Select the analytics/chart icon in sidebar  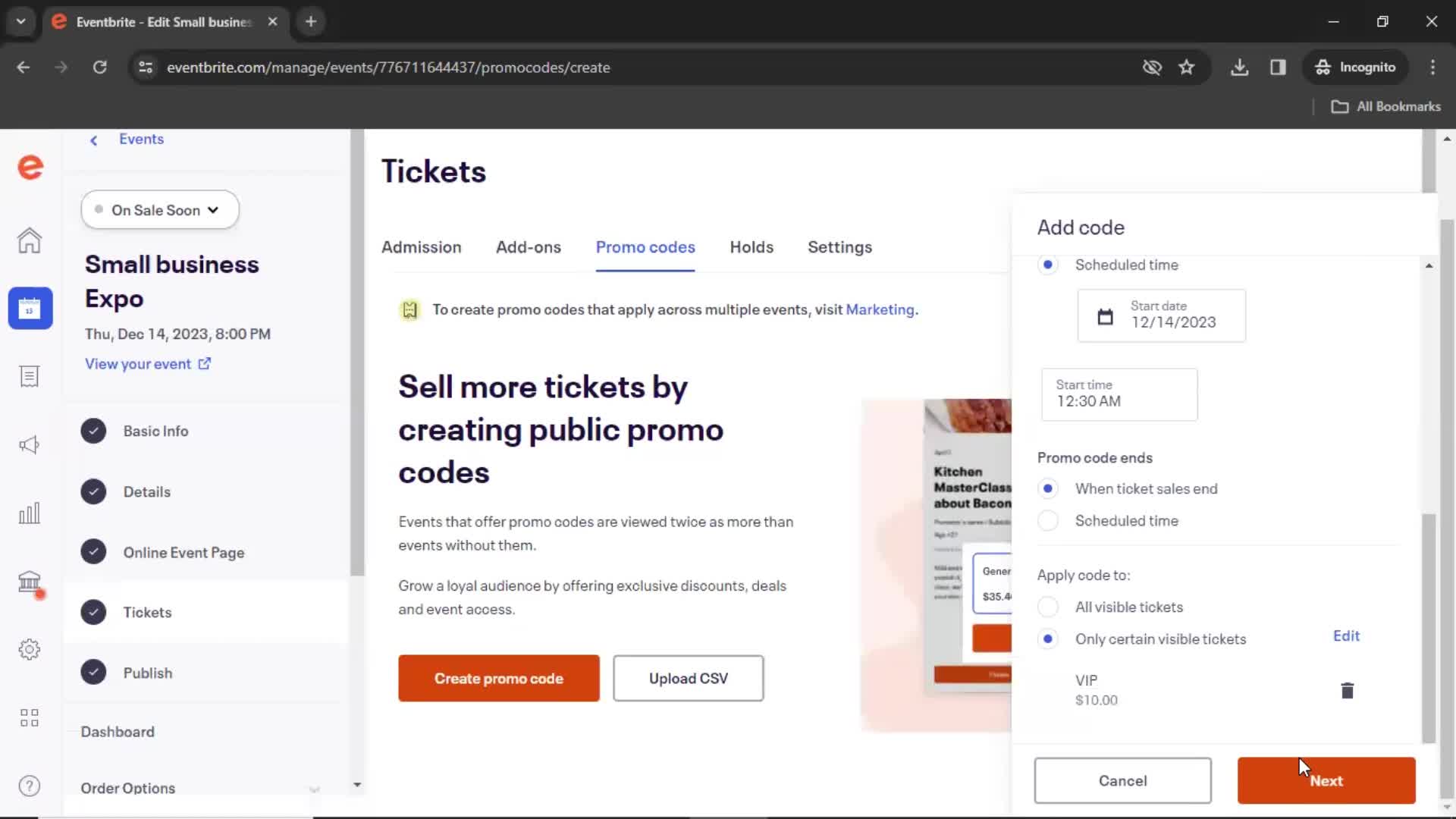click(29, 513)
